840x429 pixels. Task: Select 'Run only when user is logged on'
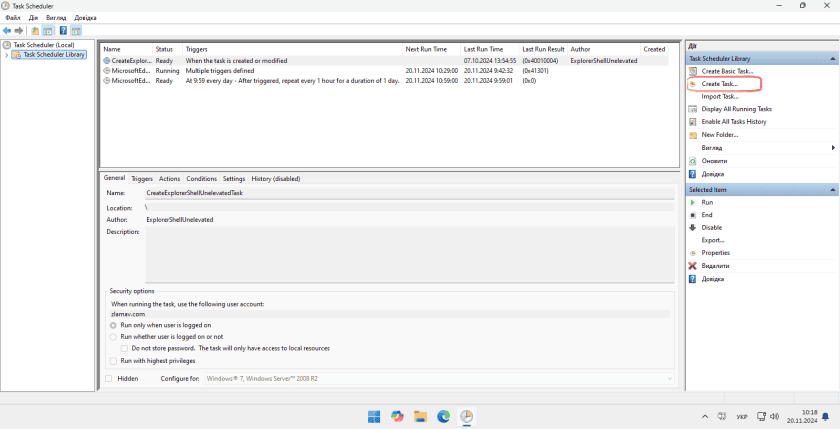[x=113, y=325]
